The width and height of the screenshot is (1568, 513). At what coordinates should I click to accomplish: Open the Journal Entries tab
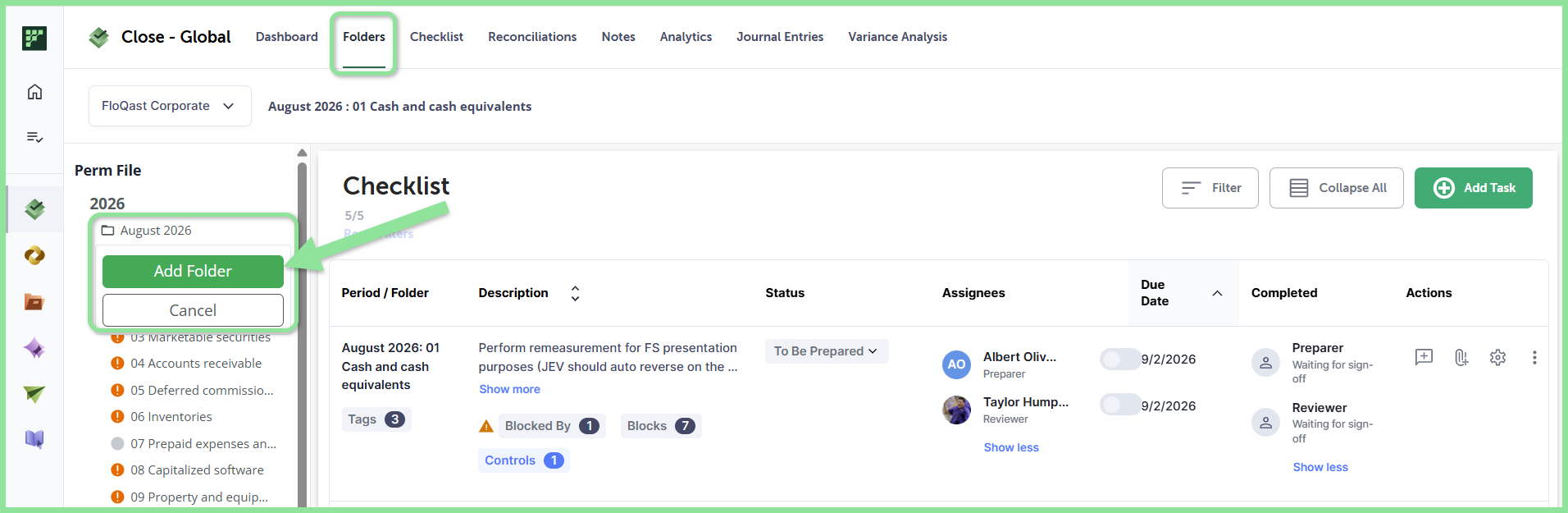[780, 37]
